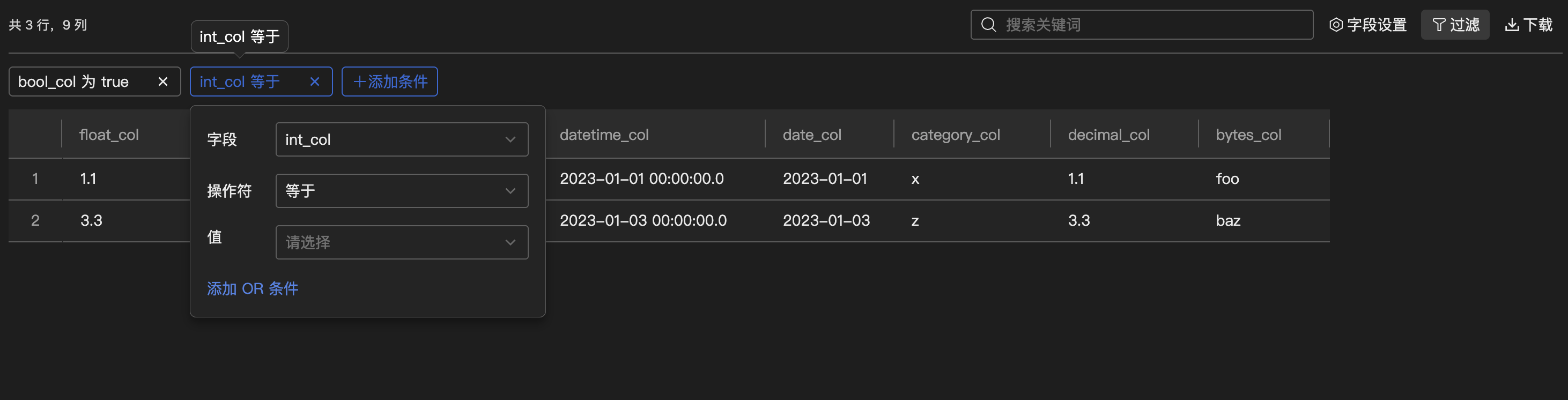
Task: Click the date_col column header
Action: coord(812,135)
